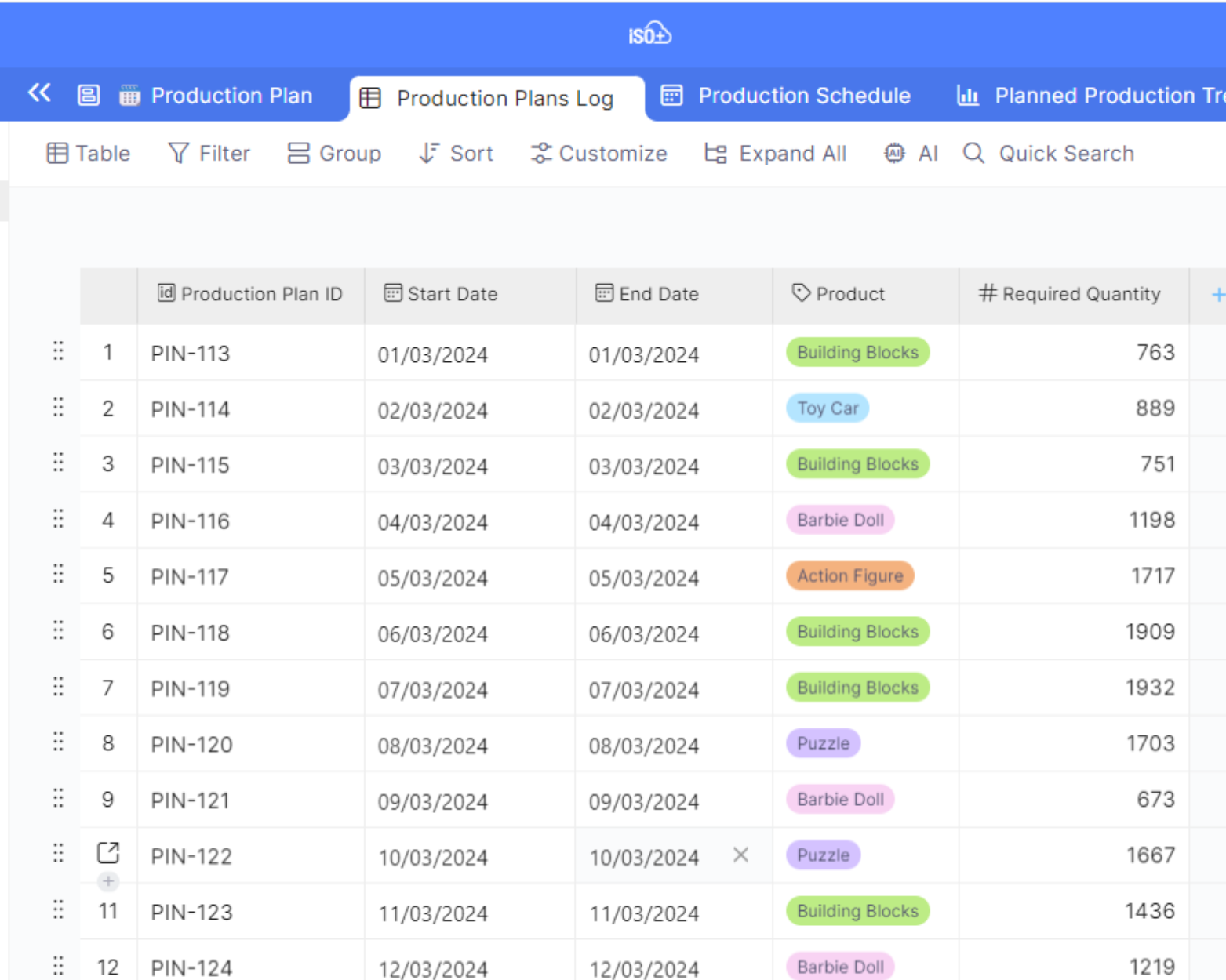
Task: Open record PIN-122 with expand icon
Action: click(108, 853)
